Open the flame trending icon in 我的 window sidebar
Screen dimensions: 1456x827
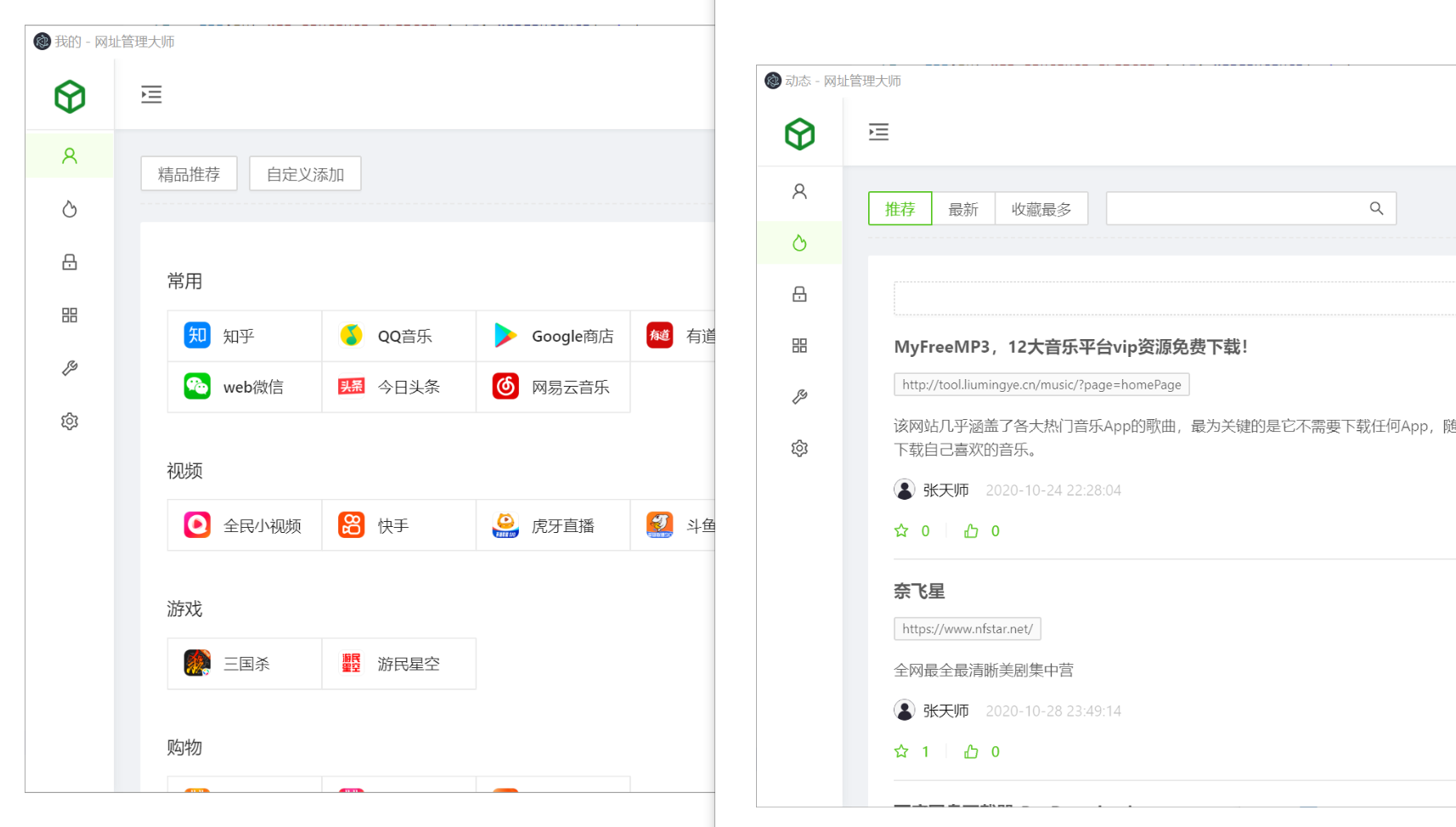point(70,209)
